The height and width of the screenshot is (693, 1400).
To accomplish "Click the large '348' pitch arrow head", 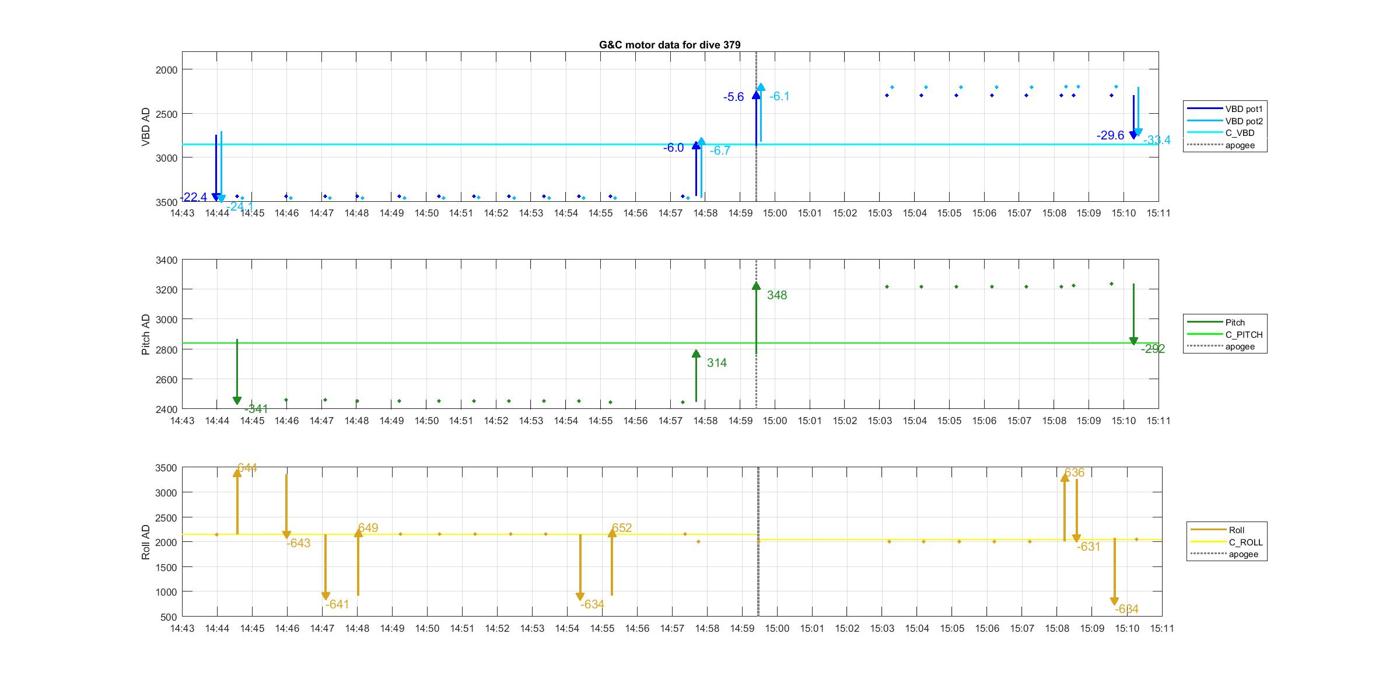I will click(756, 286).
